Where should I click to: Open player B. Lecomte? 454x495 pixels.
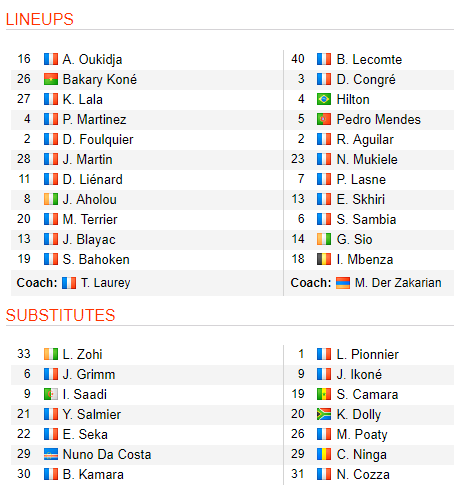[x=369, y=60]
